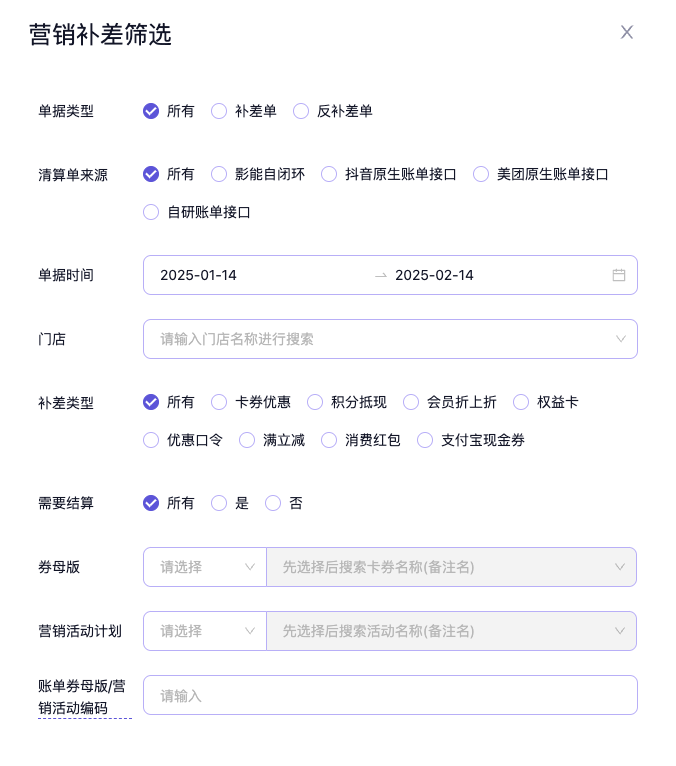Click the 账单券母版/营销活动编码 input field
The width and height of the screenshot is (676, 766).
coord(390,695)
